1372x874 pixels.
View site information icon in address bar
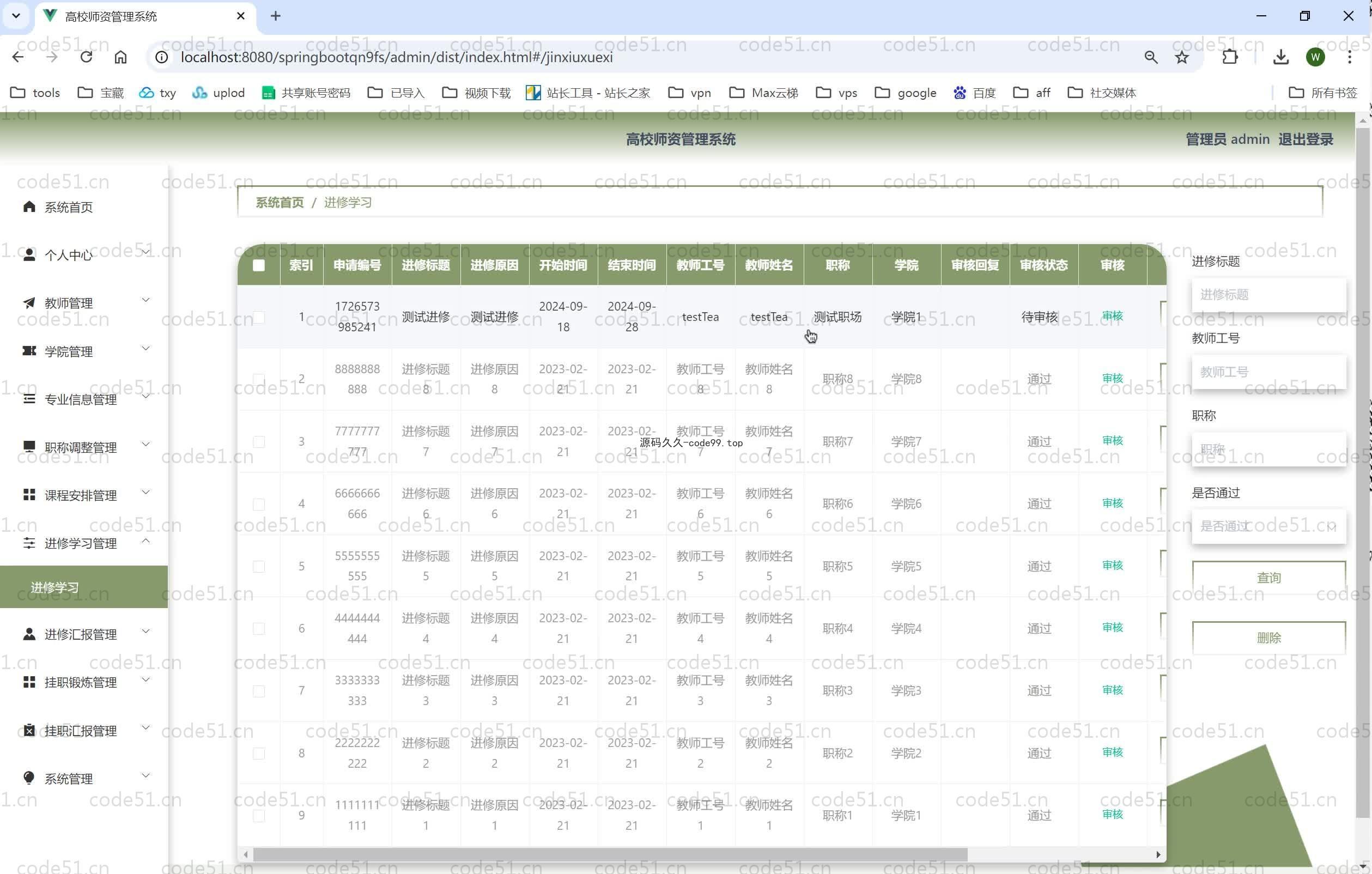click(x=162, y=57)
